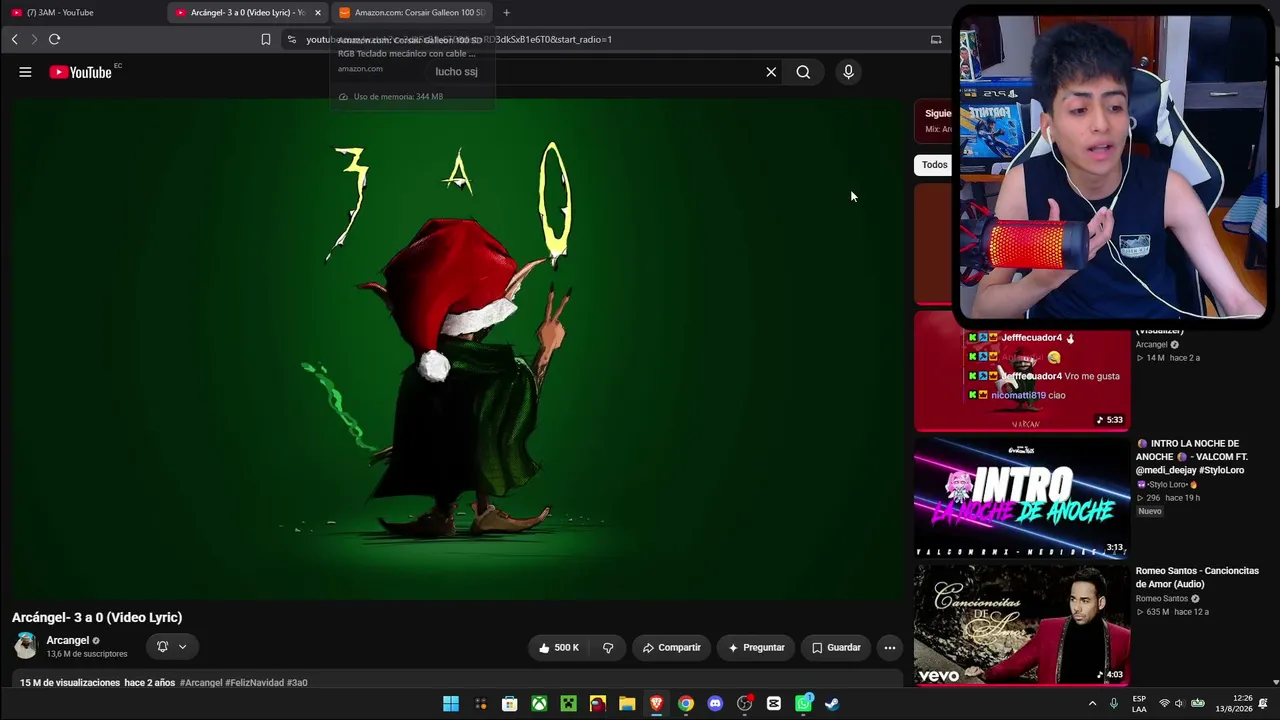Screen dimensions: 1280x720
Task: Open Arcangel channel avatar
Action: point(25,646)
